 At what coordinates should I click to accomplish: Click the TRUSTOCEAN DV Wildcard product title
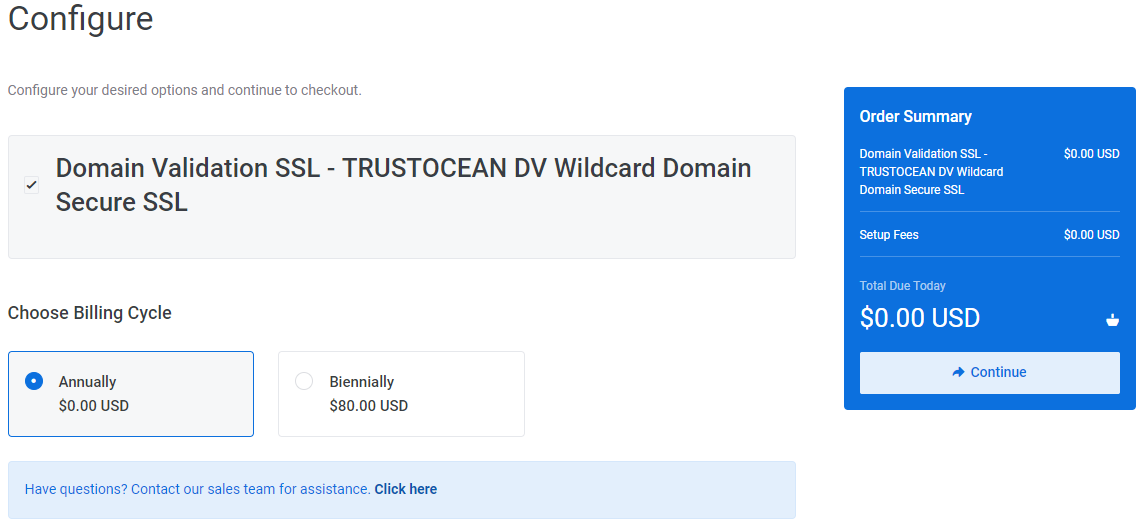point(404,185)
